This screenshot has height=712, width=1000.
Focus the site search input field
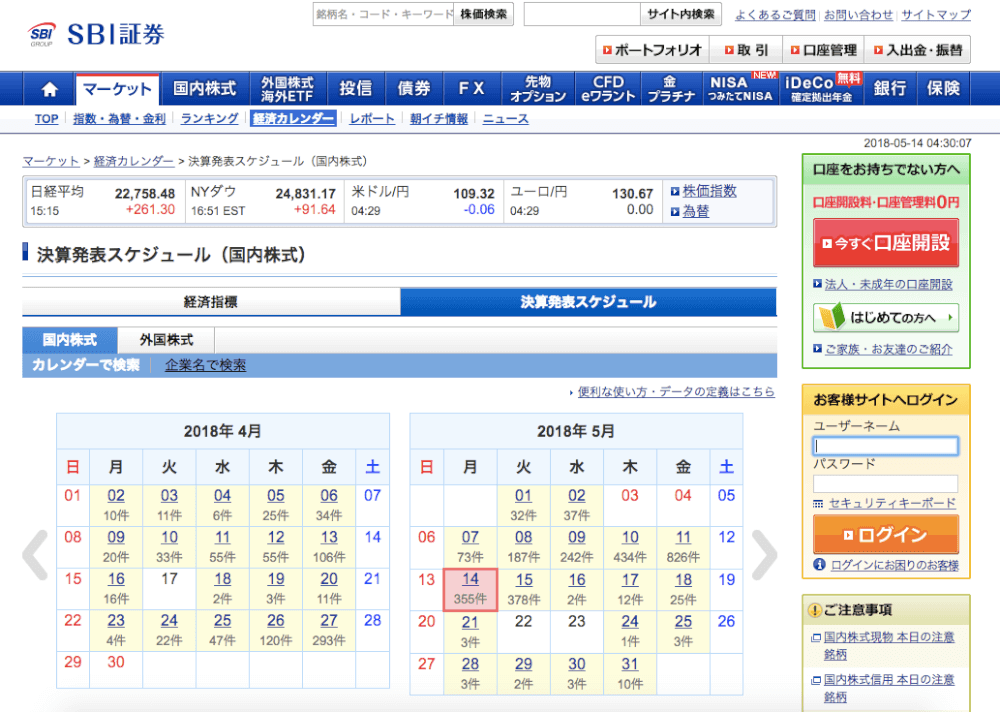coord(582,14)
